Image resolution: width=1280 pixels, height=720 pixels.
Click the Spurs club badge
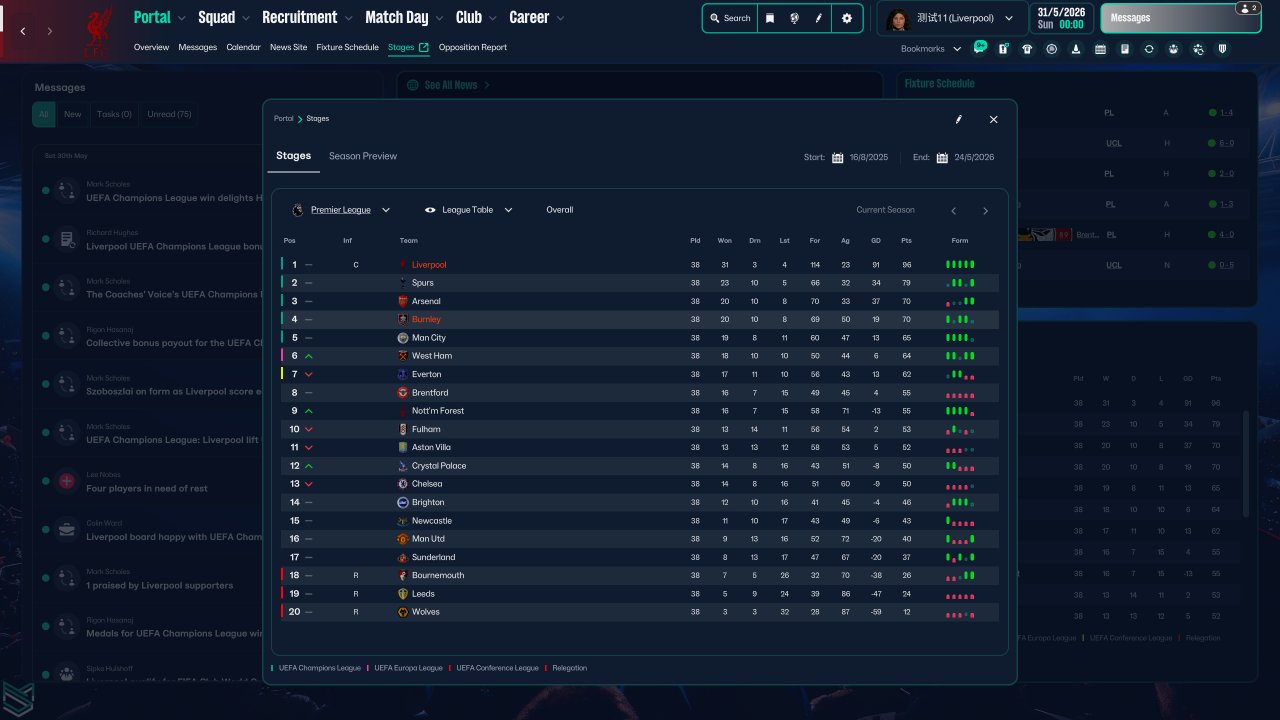point(403,283)
